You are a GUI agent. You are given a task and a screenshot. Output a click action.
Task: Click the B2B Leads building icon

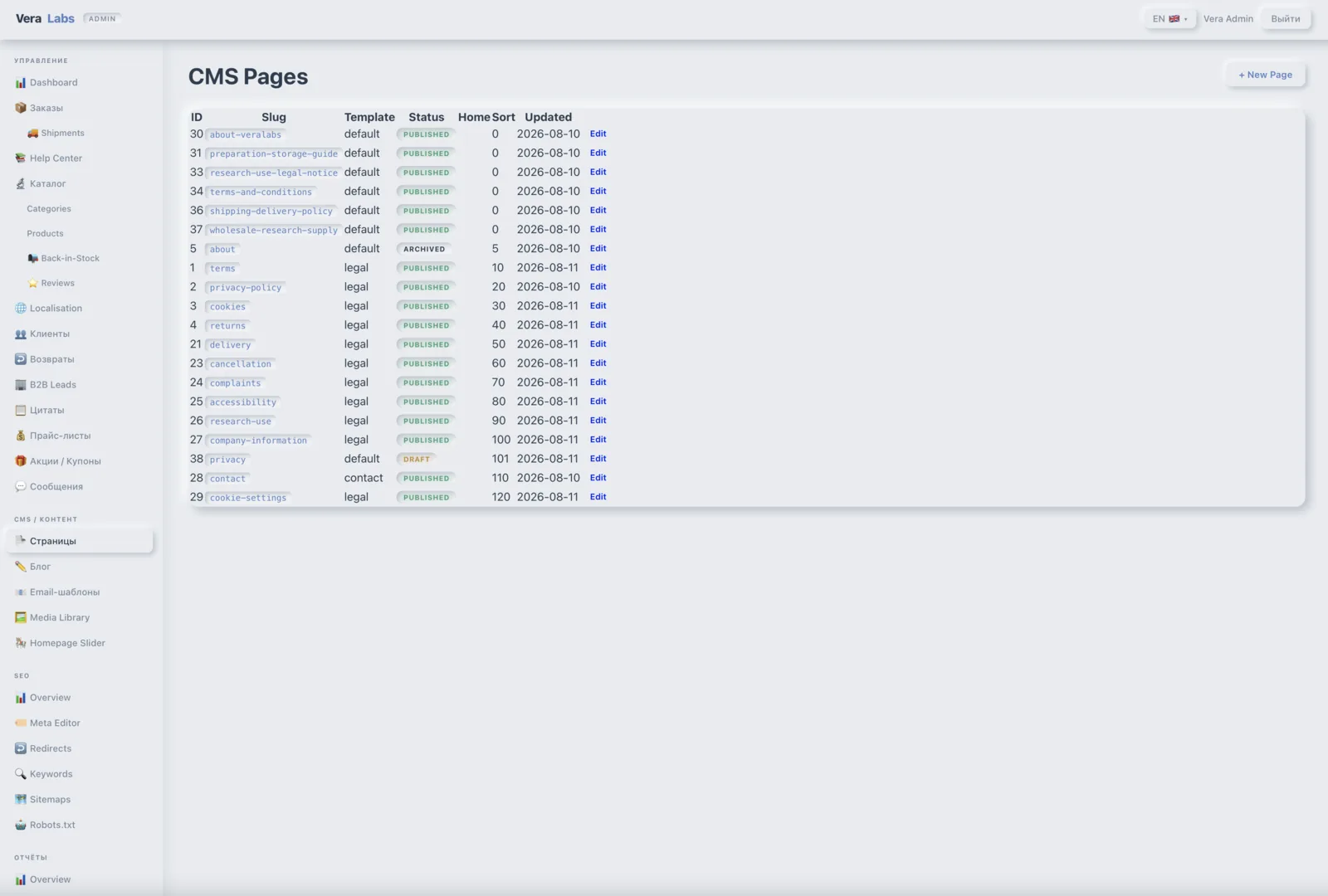(x=21, y=385)
